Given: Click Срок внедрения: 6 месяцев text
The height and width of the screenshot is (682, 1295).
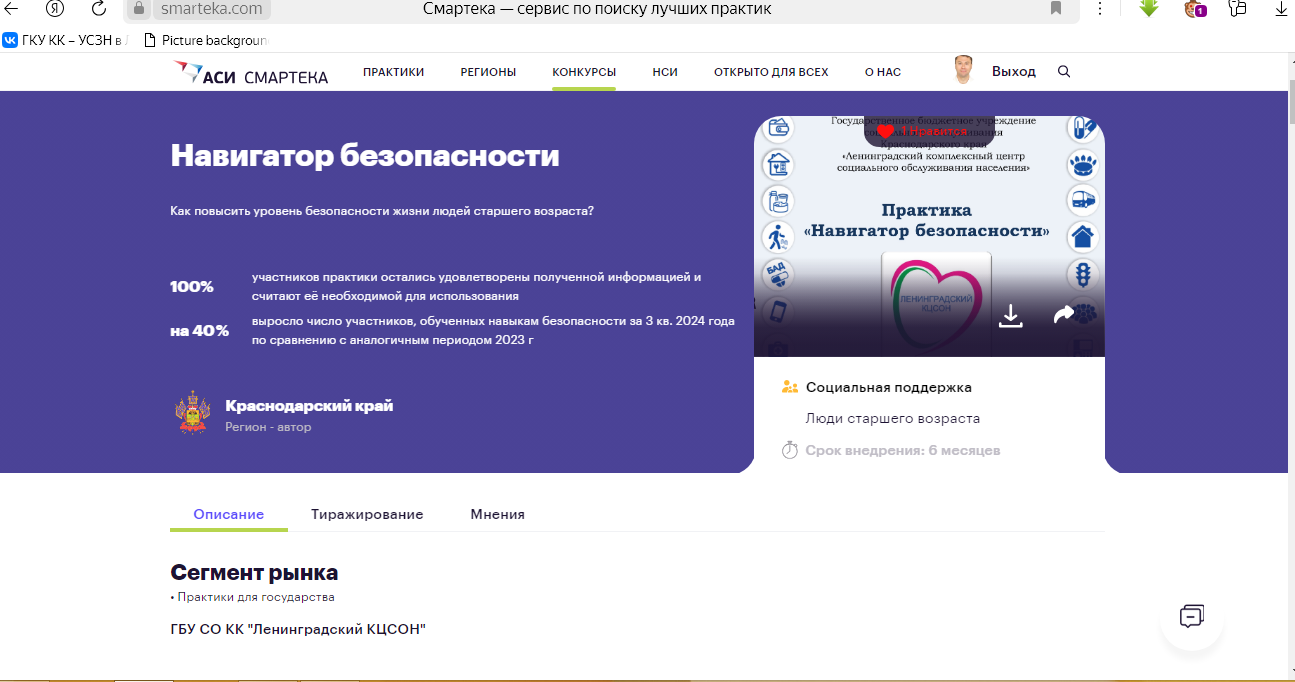Looking at the screenshot, I should click(x=903, y=450).
